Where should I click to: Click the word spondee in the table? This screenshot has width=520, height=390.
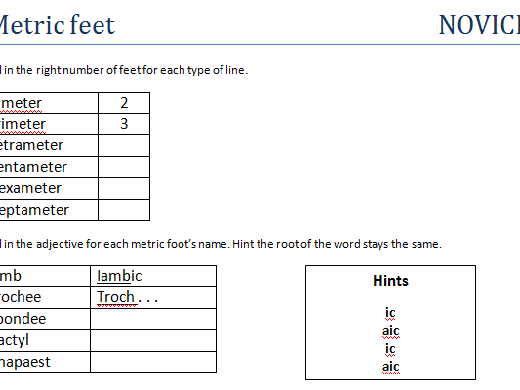click(23, 319)
